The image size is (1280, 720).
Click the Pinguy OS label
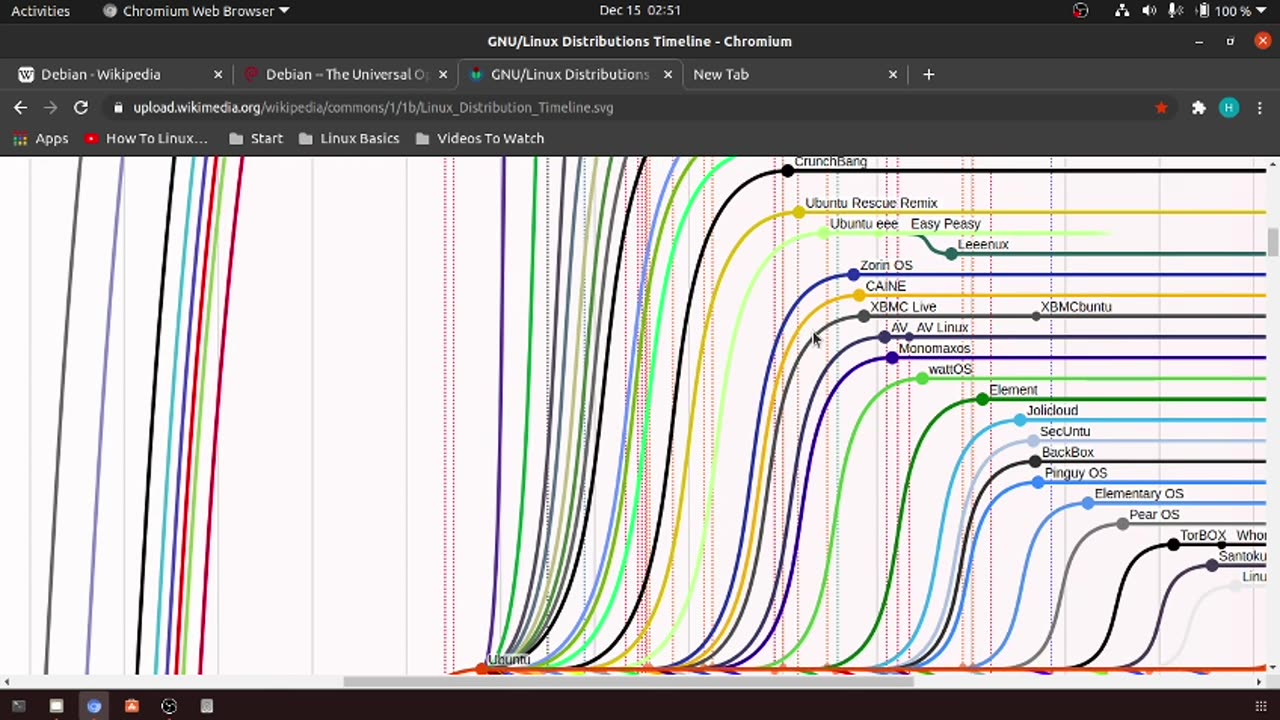coord(1076,473)
